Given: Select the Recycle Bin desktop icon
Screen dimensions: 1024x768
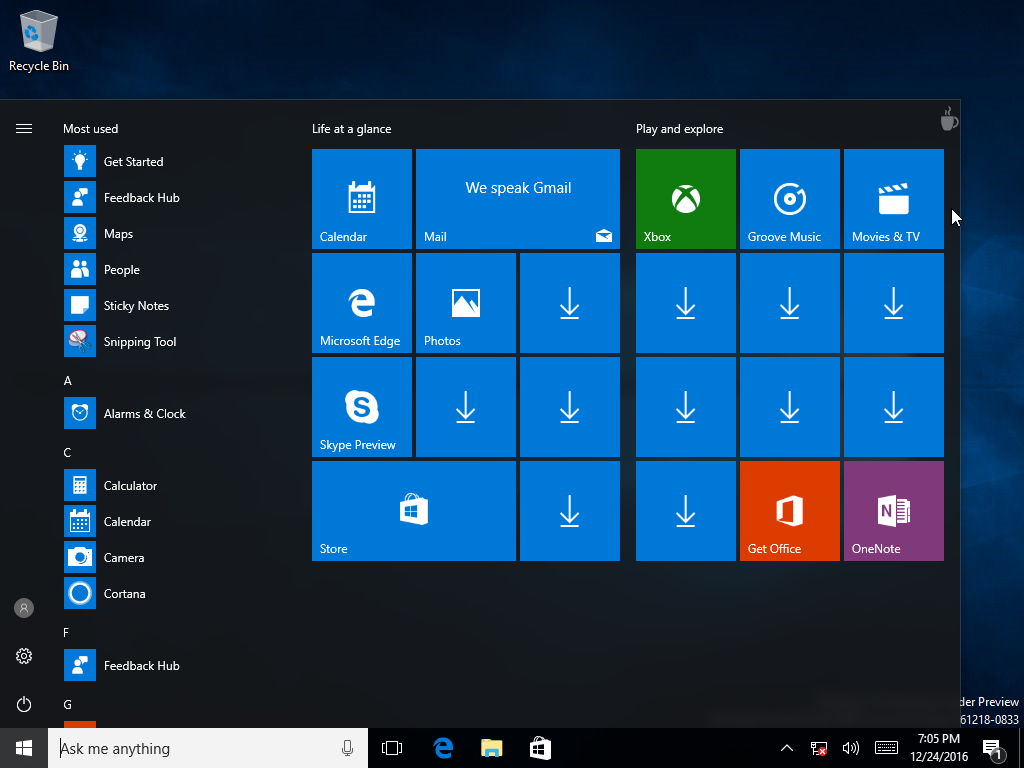Looking at the screenshot, I should (x=39, y=40).
